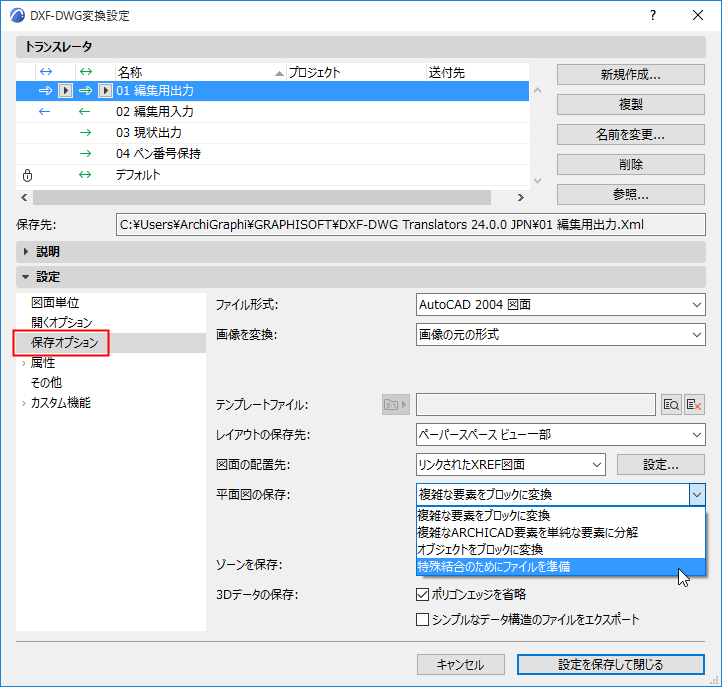Screen dimensions: 722x687
Task: Click the プロジェクト column header
Action: (x=356, y=72)
